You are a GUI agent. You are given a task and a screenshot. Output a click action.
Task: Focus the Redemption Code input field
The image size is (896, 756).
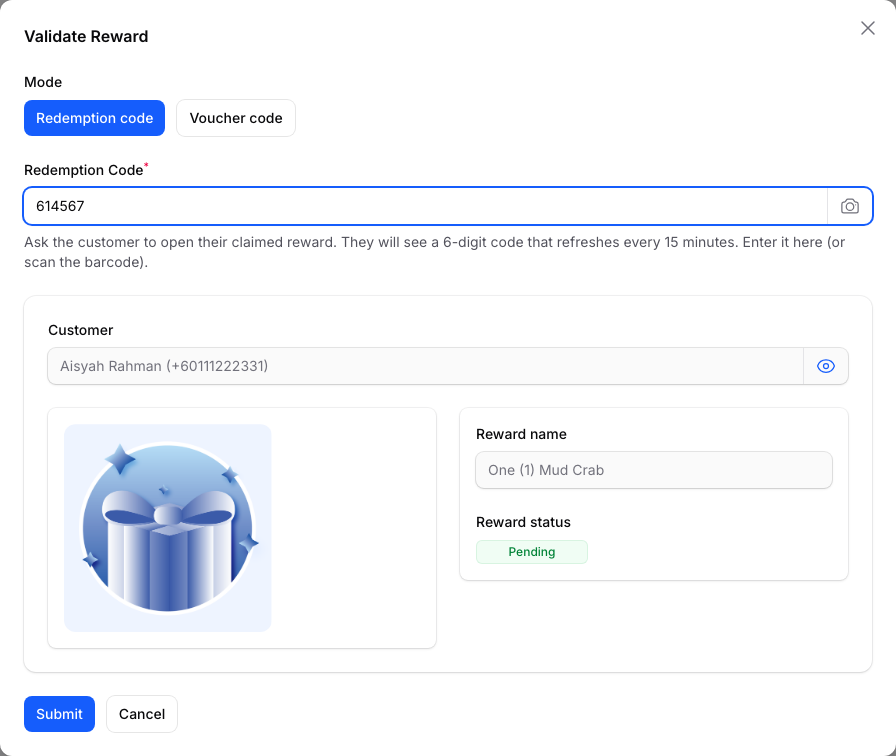(425, 206)
